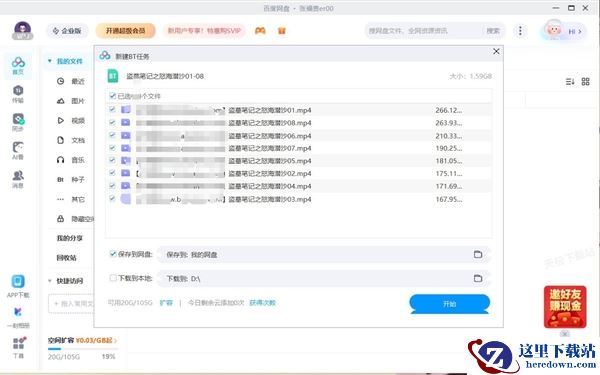Click the green BT torrent file icon
Viewport: 600px width, 375px height.
coord(112,76)
